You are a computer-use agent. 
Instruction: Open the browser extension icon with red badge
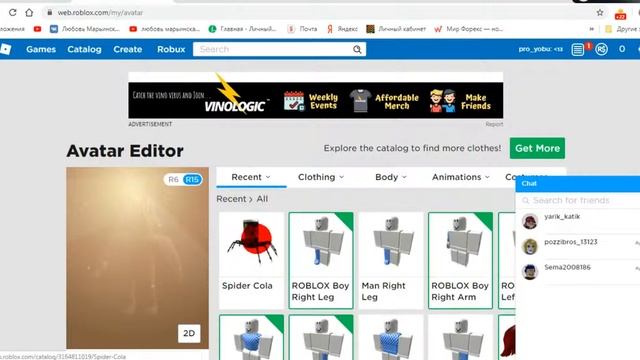pos(620,14)
